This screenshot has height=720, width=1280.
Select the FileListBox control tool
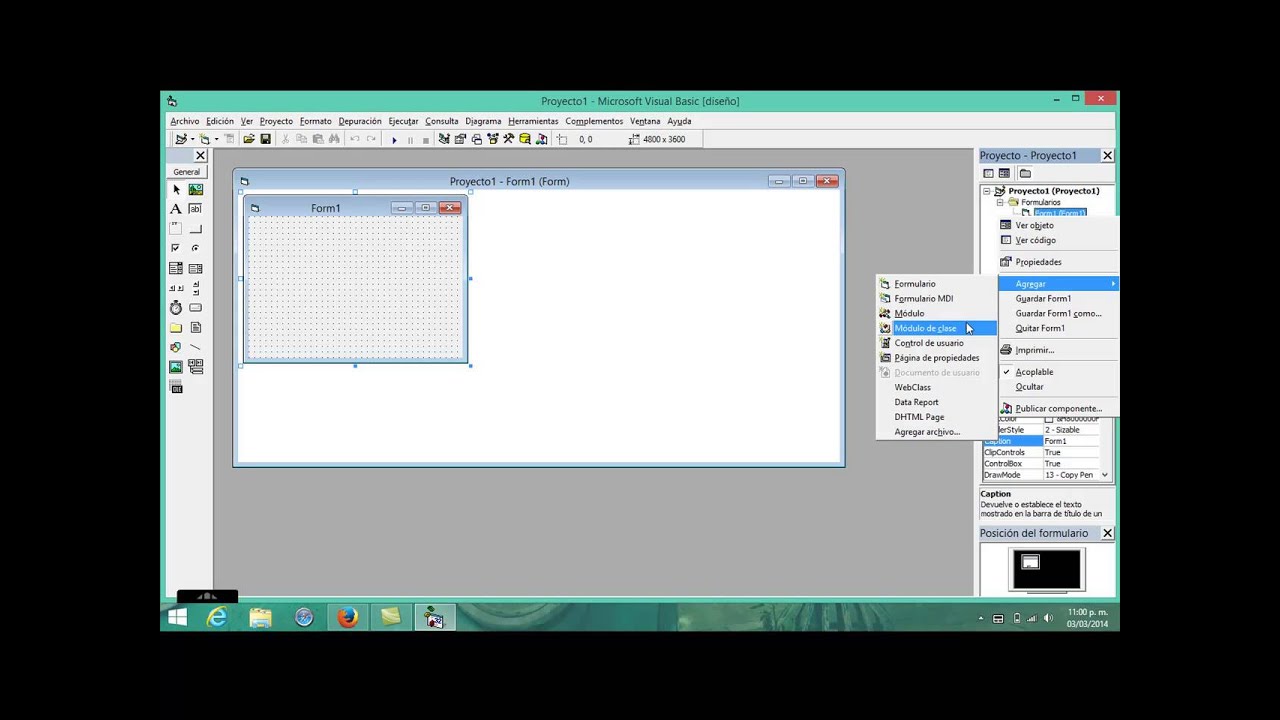(195, 328)
